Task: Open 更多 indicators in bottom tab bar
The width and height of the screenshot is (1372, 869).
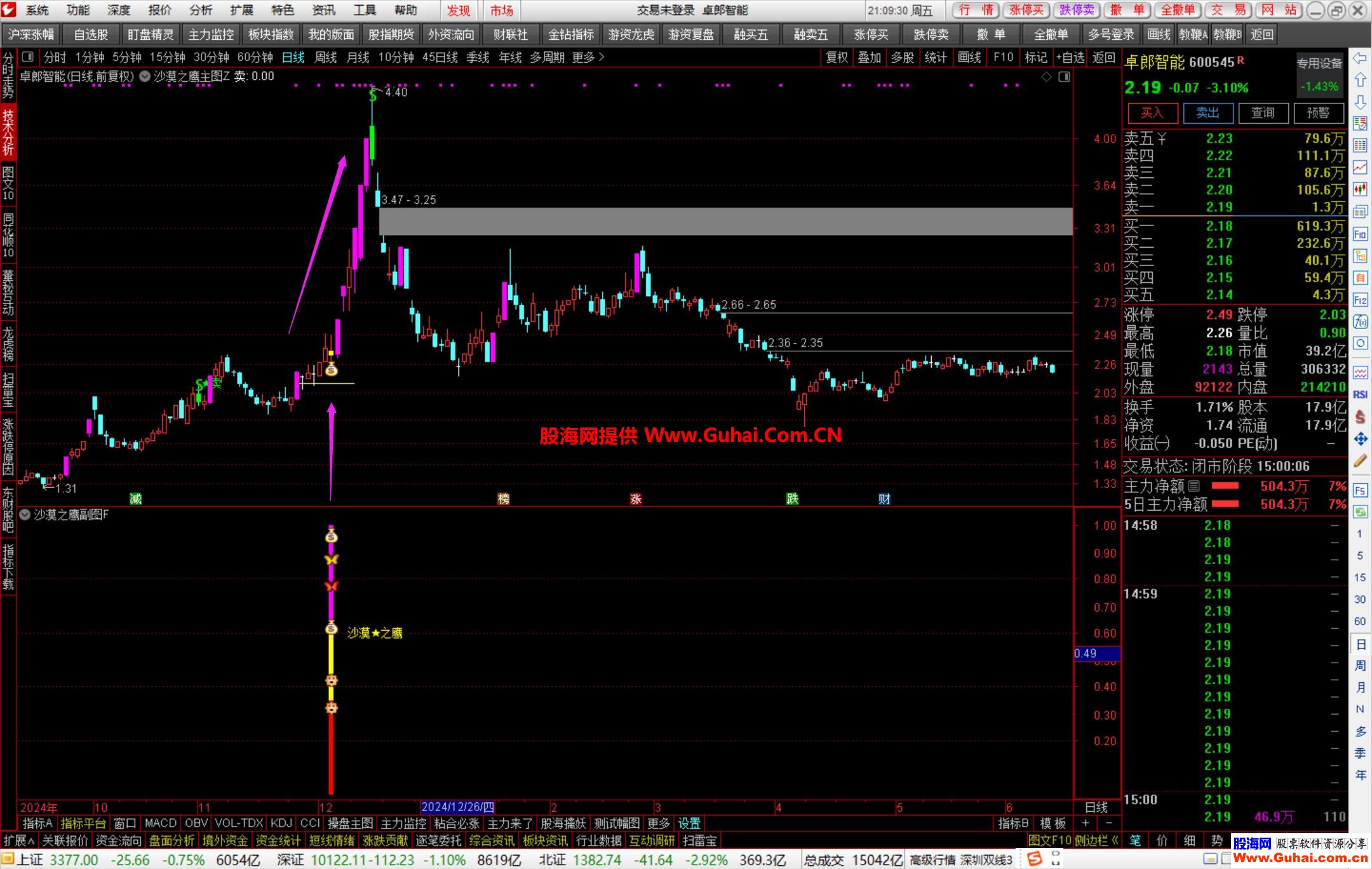Action: pyautogui.click(x=659, y=823)
